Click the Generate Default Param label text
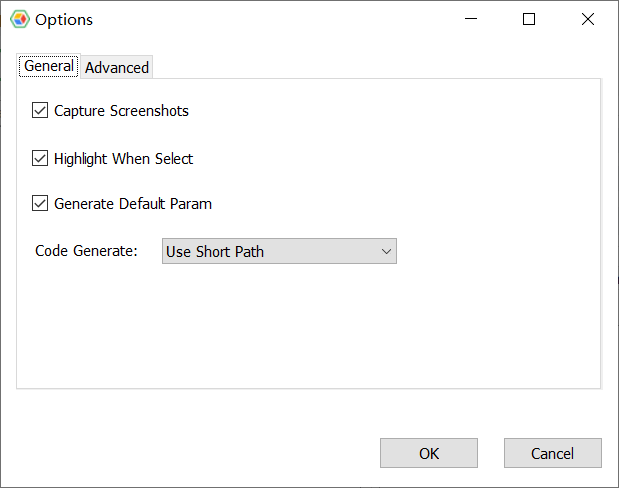The height and width of the screenshot is (488, 619). pos(133,204)
